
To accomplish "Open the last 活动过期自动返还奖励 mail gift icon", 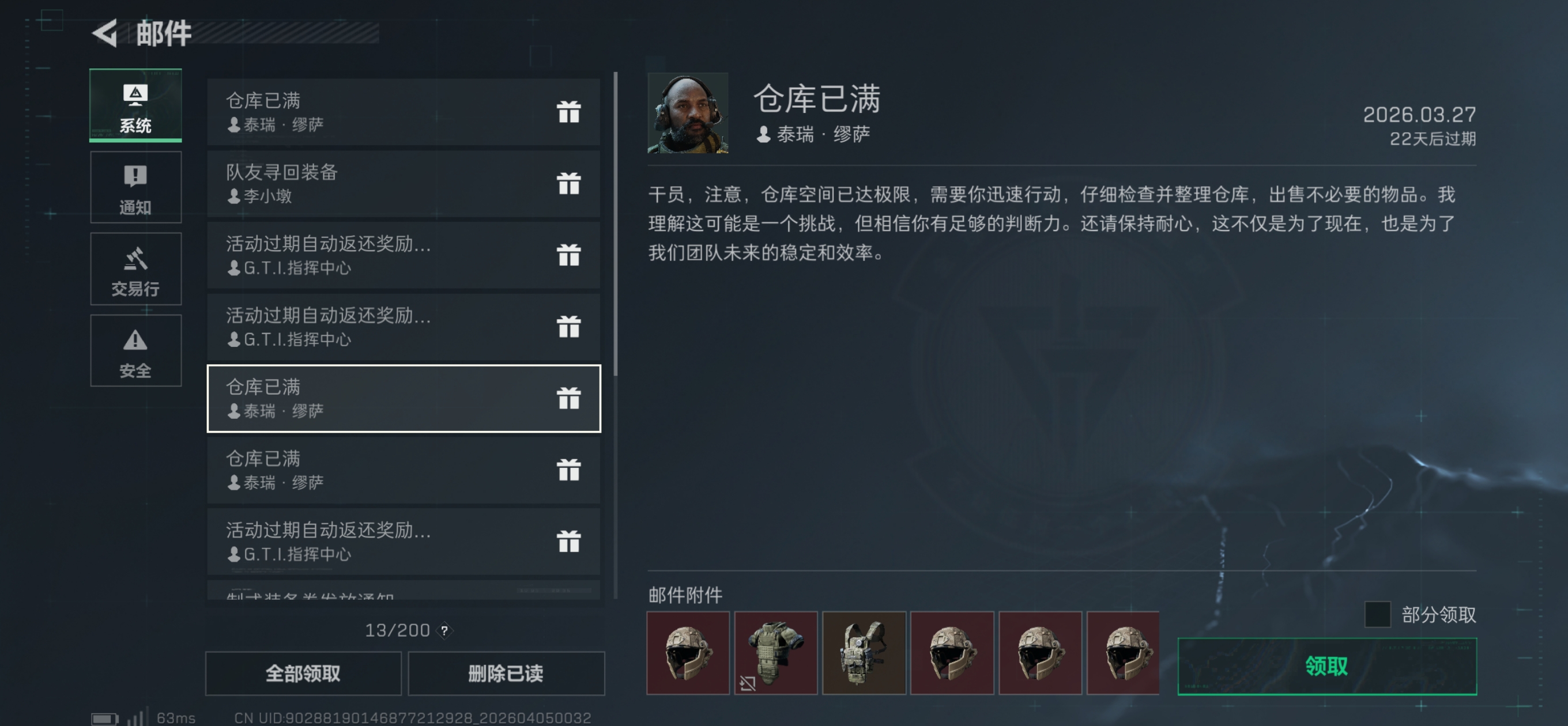I will pyautogui.click(x=568, y=541).
